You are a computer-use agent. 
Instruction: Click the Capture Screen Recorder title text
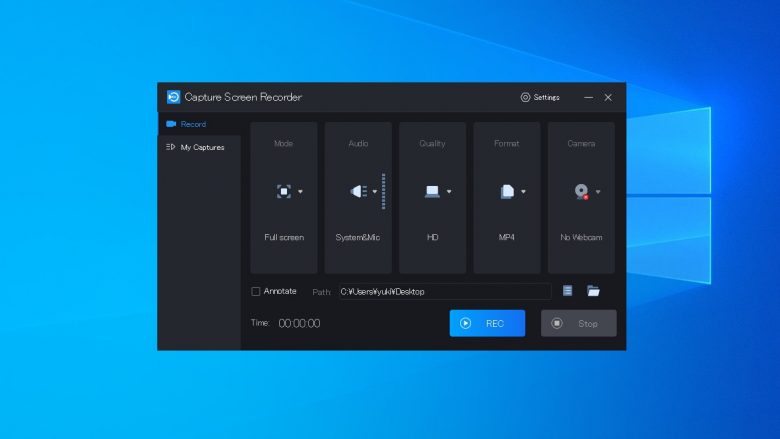pyautogui.click(x=243, y=97)
